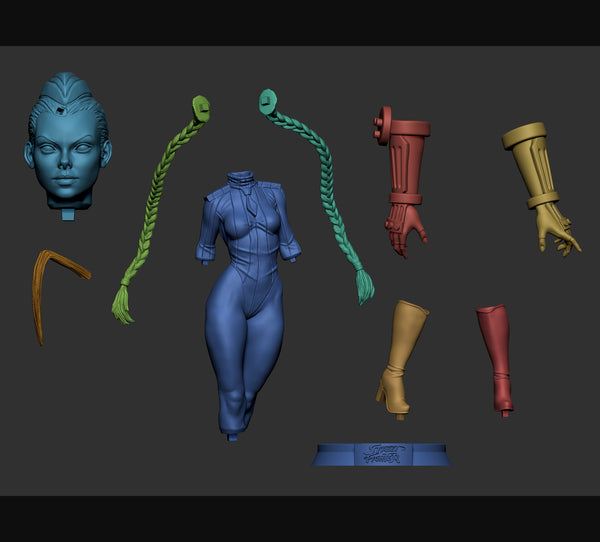Click the blue round statue base
This screenshot has height=542, width=600.
click(382, 455)
